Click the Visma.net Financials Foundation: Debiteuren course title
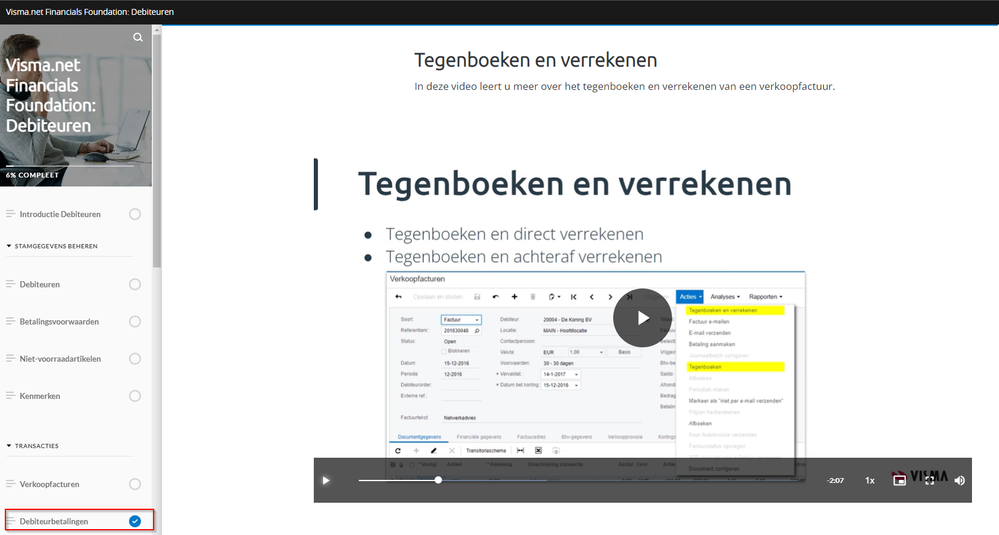The width and height of the screenshot is (999, 535). (50, 96)
